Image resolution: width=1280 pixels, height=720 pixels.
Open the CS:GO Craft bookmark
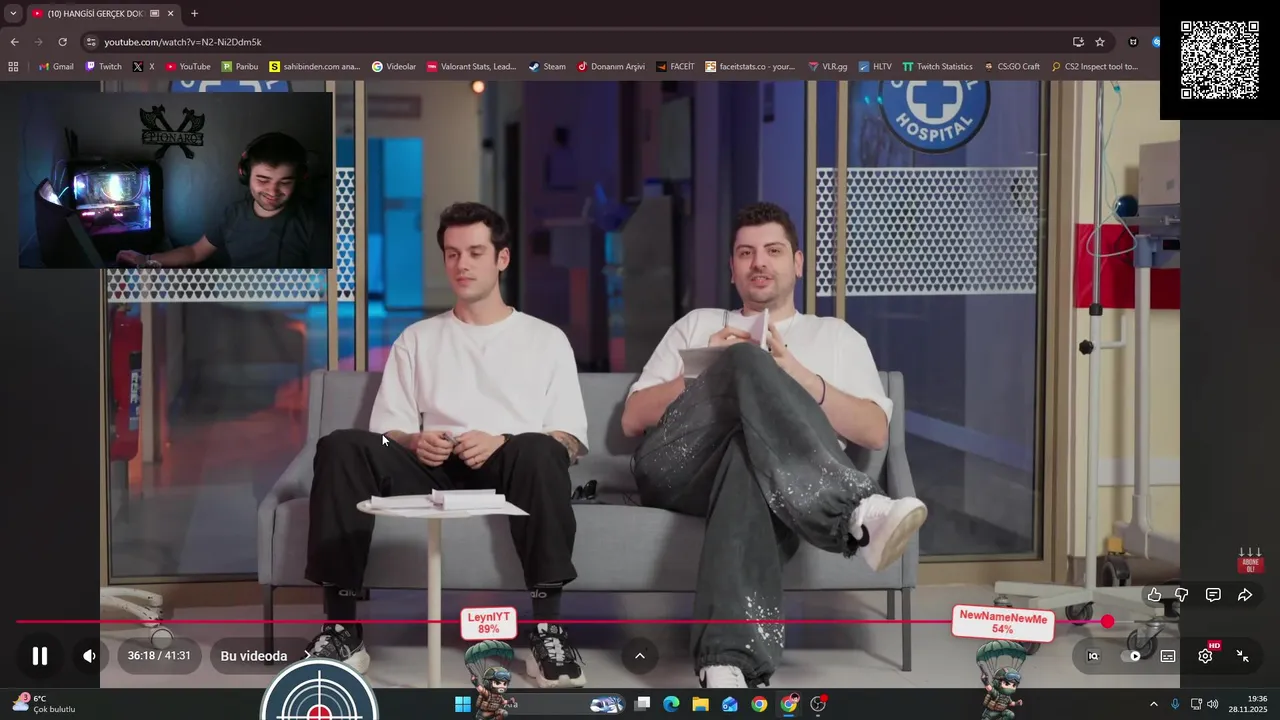(1012, 67)
